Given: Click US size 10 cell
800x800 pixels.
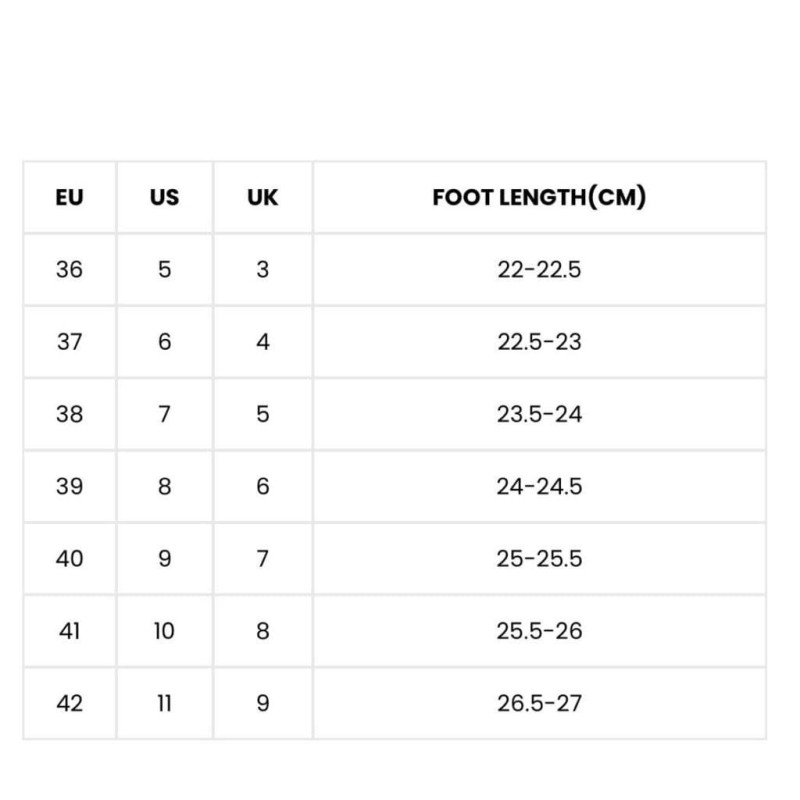Looking at the screenshot, I should tap(165, 632).
